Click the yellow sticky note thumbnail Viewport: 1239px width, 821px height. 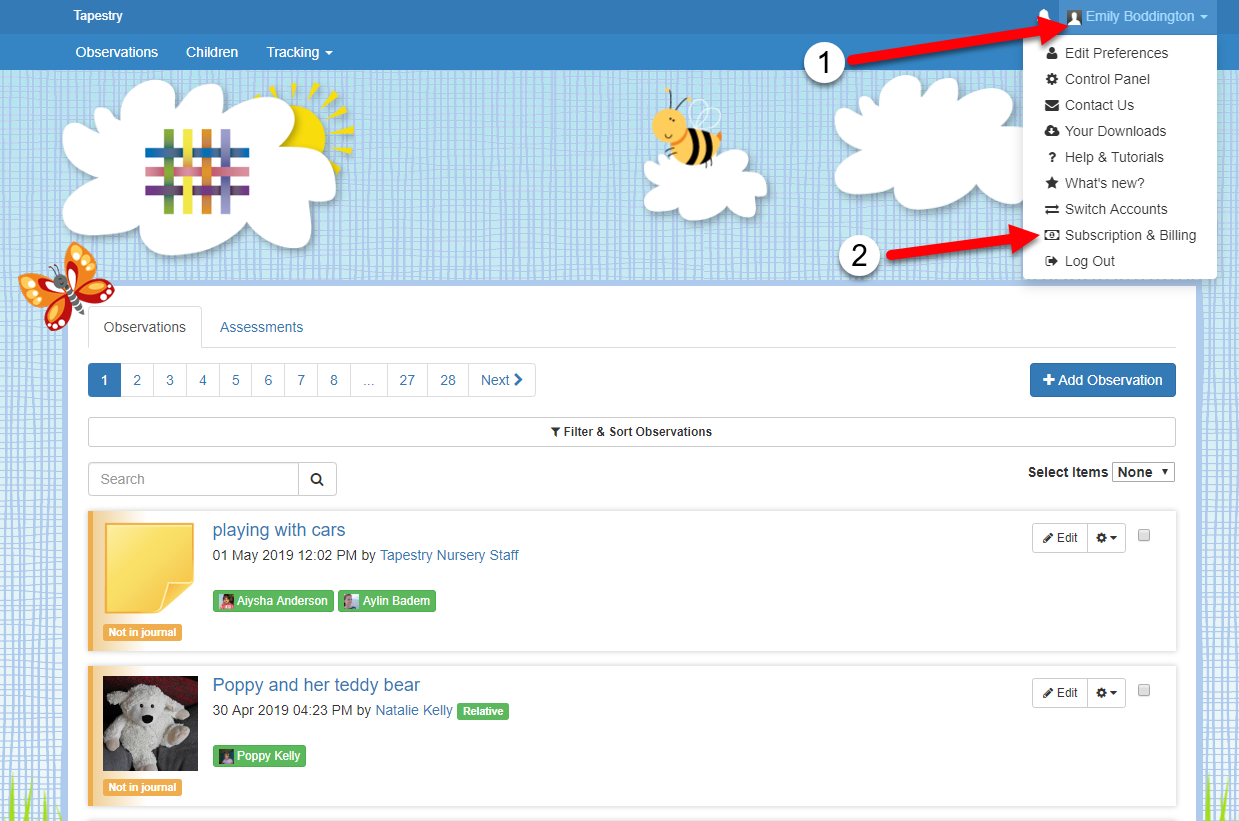[x=150, y=568]
